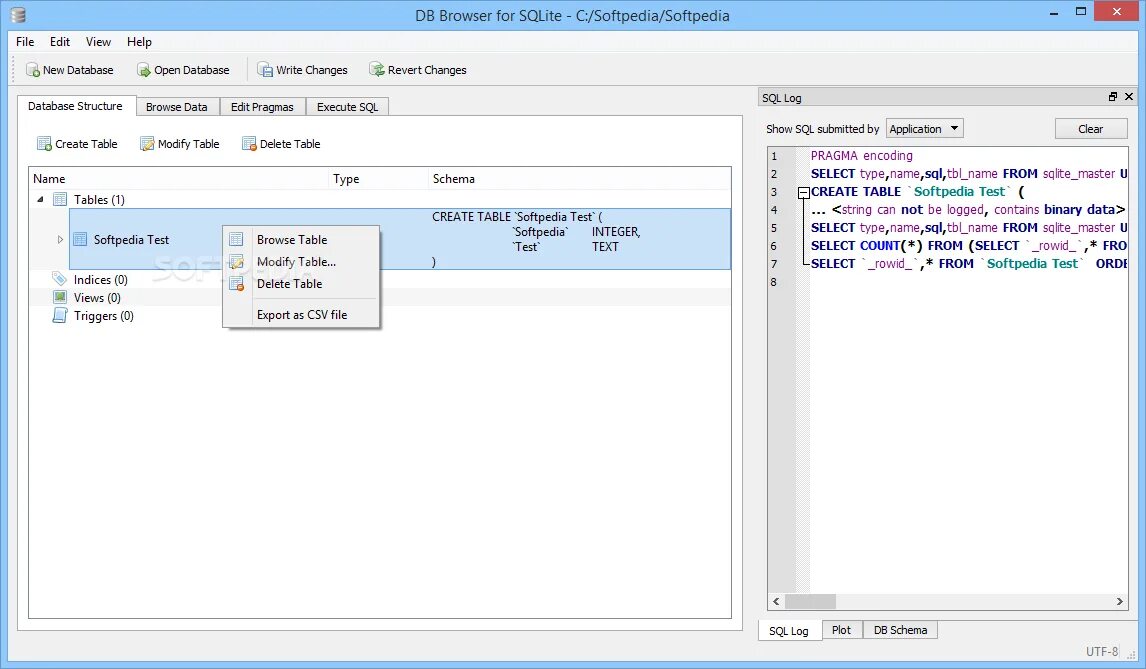The height and width of the screenshot is (669, 1146).
Task: Switch to the SQL Log bottom tab
Action: click(x=789, y=630)
